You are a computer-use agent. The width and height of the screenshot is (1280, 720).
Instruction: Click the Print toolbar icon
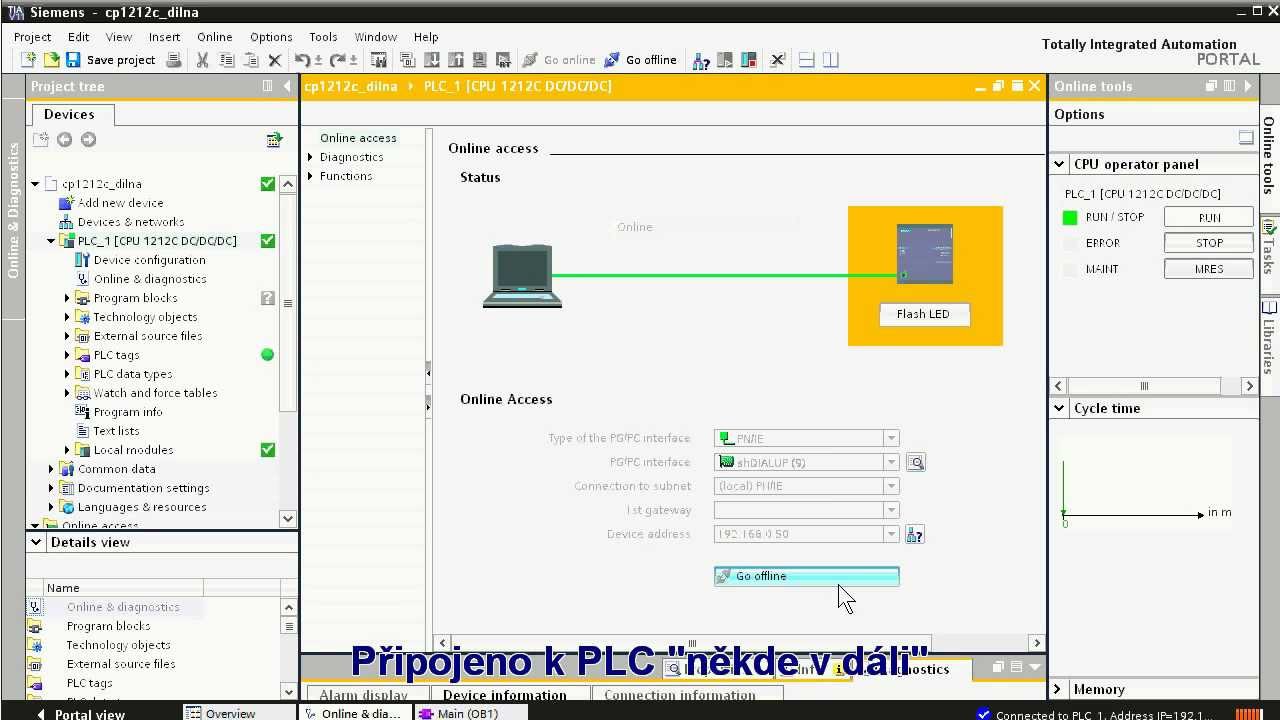(174, 60)
